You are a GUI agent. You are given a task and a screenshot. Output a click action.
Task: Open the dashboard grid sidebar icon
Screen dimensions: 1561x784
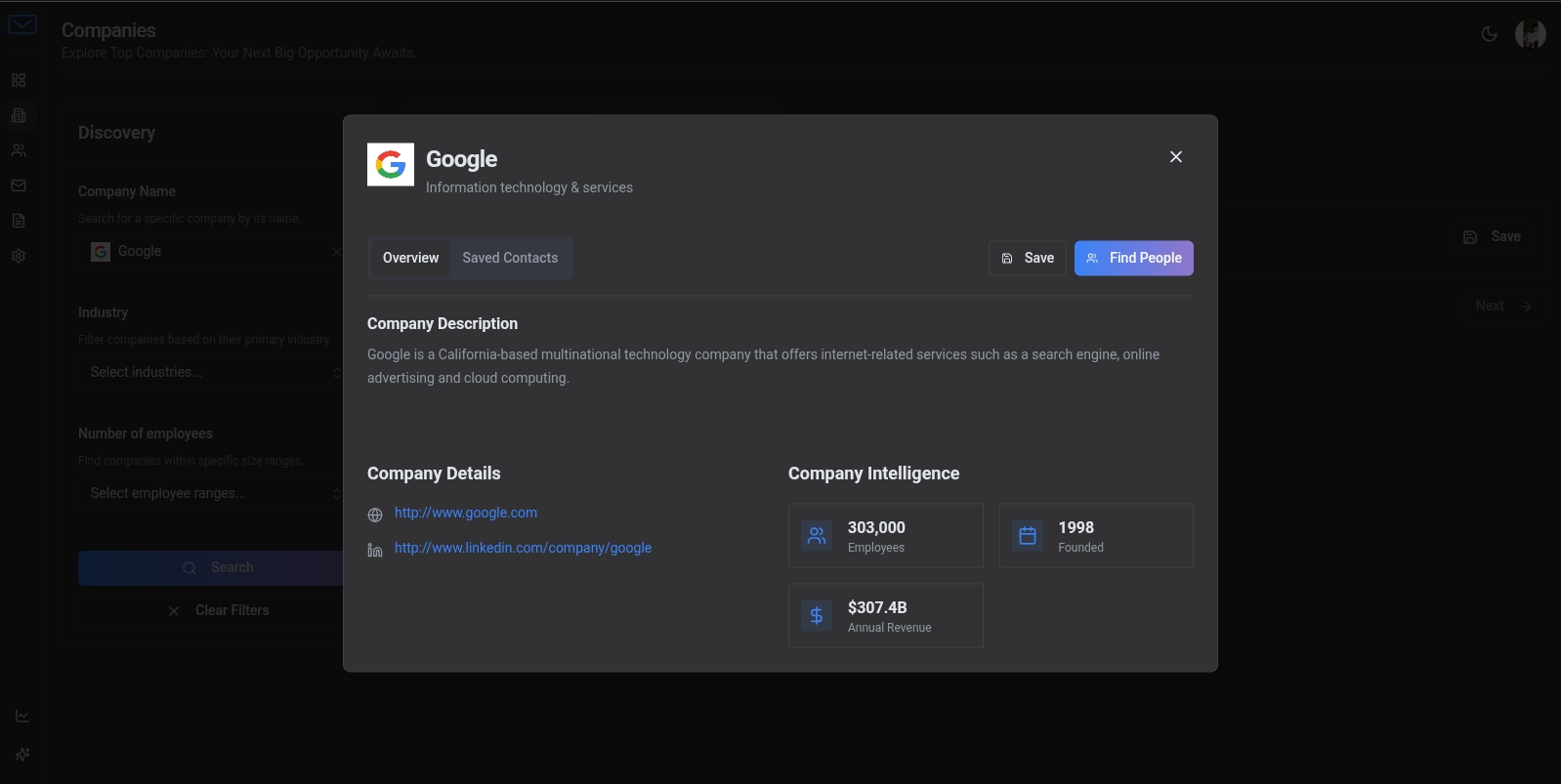coord(19,80)
